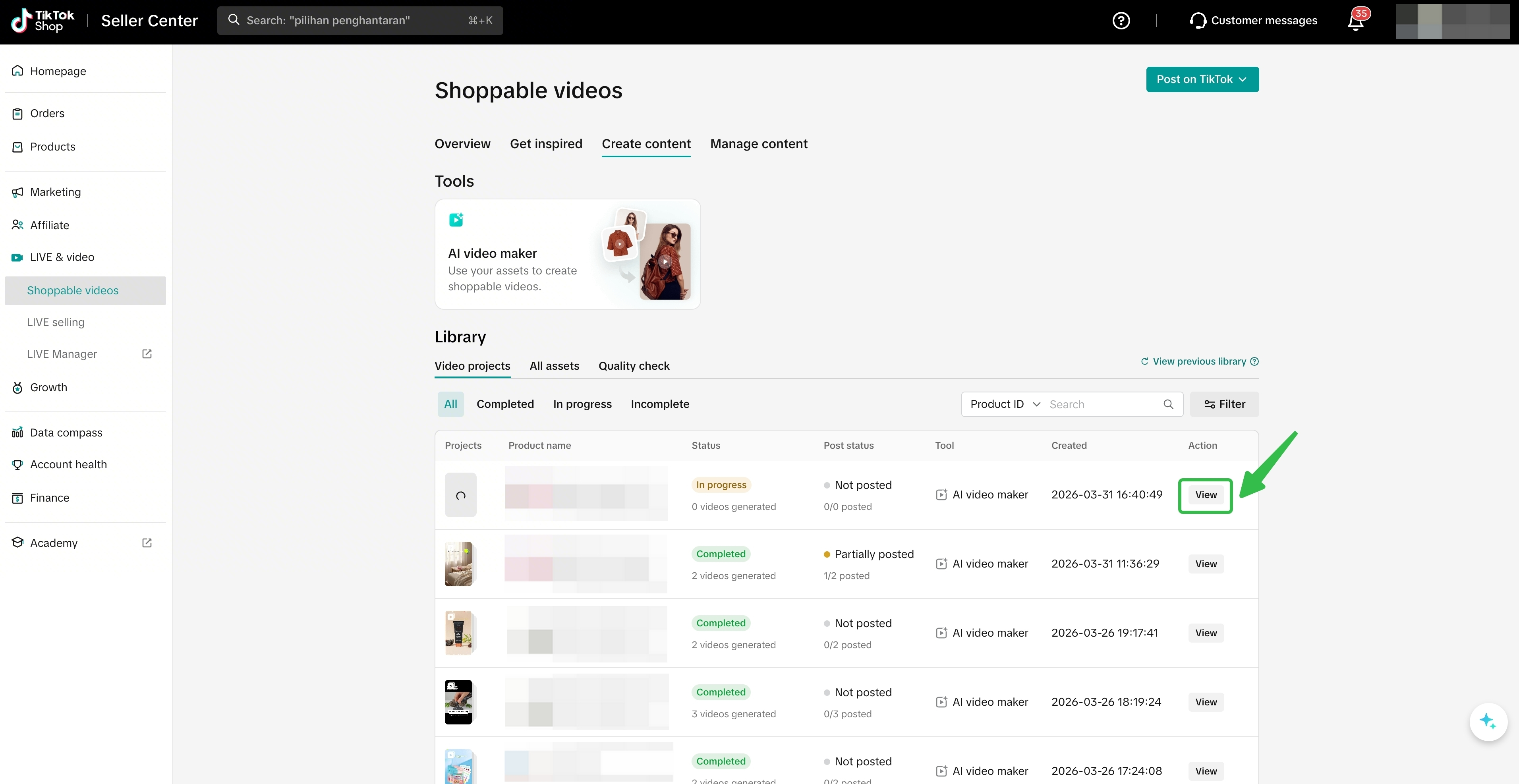The width and height of the screenshot is (1519, 784).
Task: View the project created 2026-03-26 17:24:08
Action: coord(1206,771)
